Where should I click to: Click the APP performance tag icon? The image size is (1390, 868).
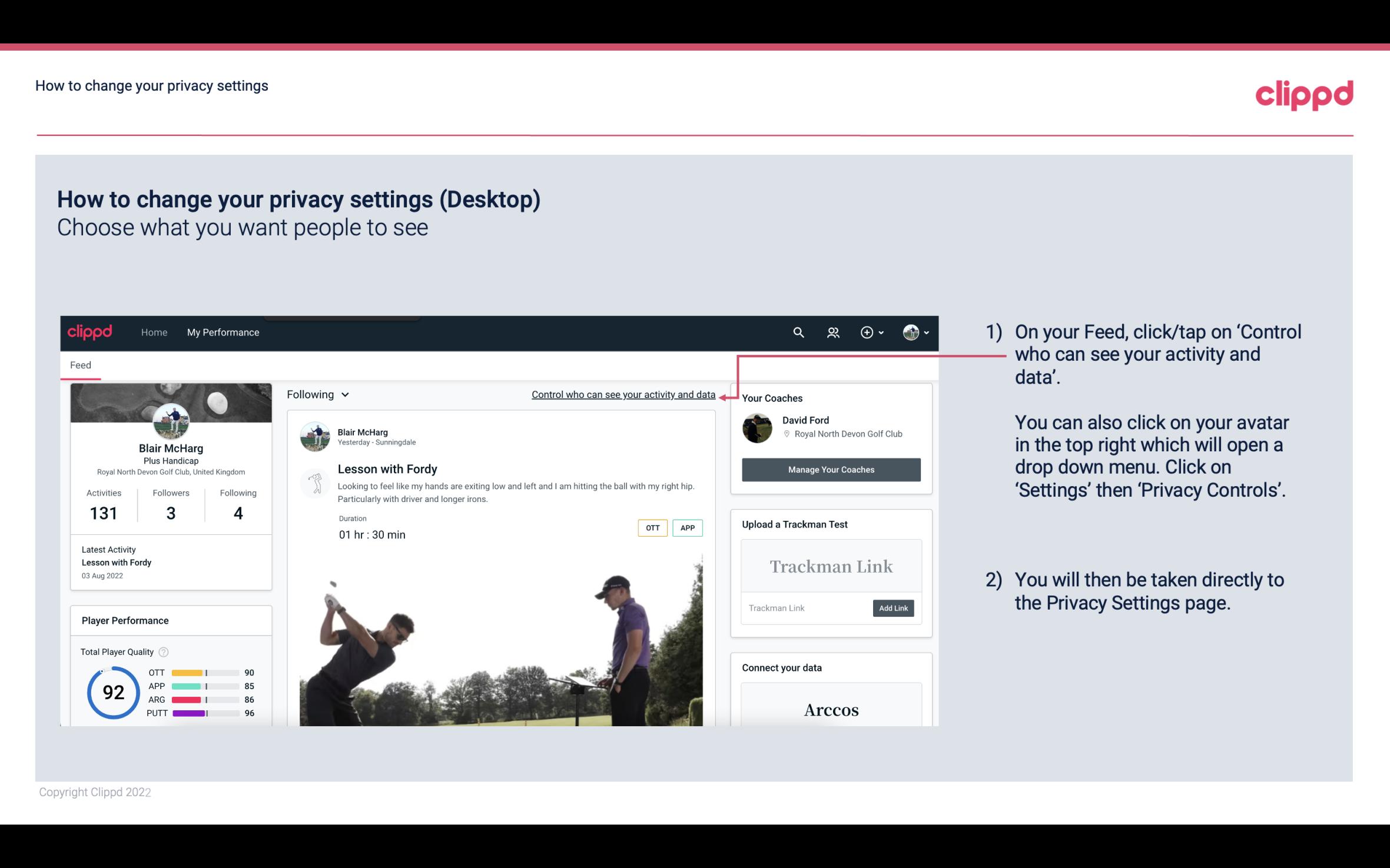click(688, 528)
